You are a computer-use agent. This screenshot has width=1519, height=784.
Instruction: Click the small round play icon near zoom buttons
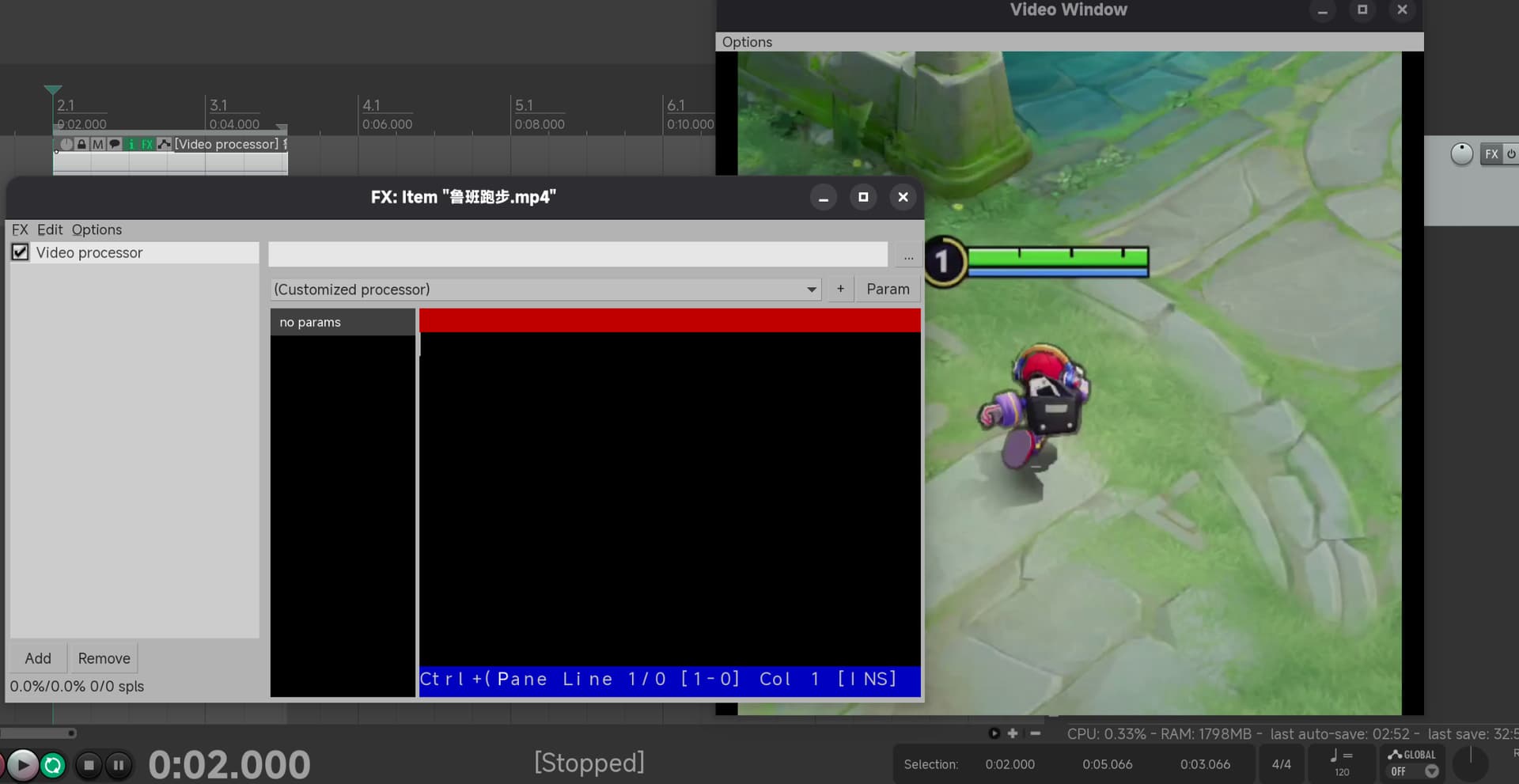point(994,733)
